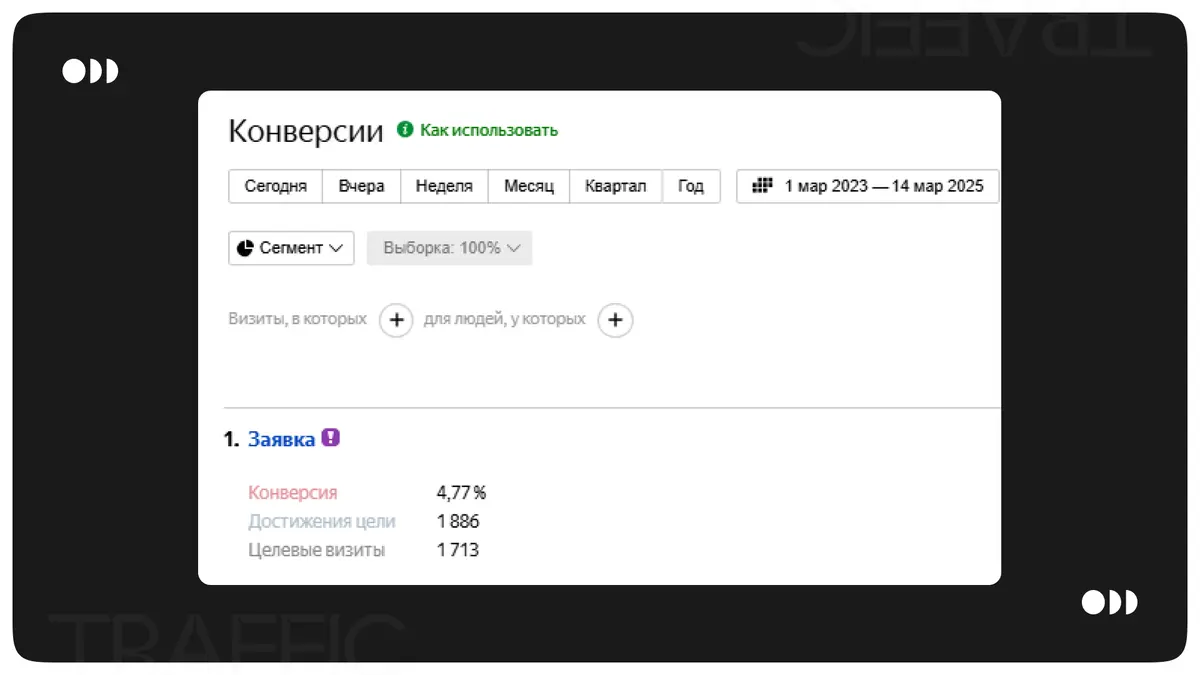Click the Достижения цели metric label
The width and height of the screenshot is (1200, 675).
tap(321, 521)
